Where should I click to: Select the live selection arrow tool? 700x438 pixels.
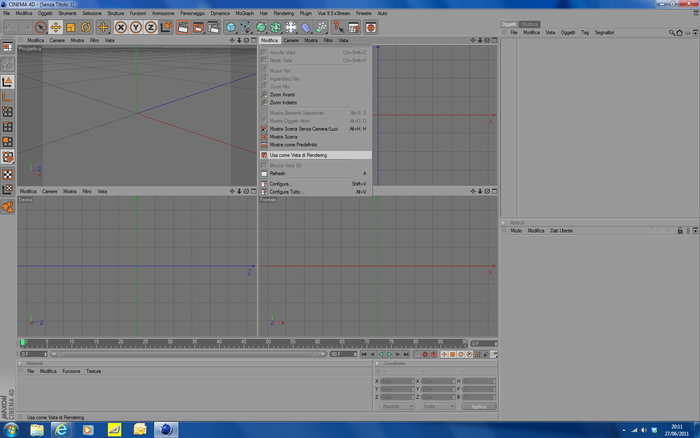tap(41, 28)
